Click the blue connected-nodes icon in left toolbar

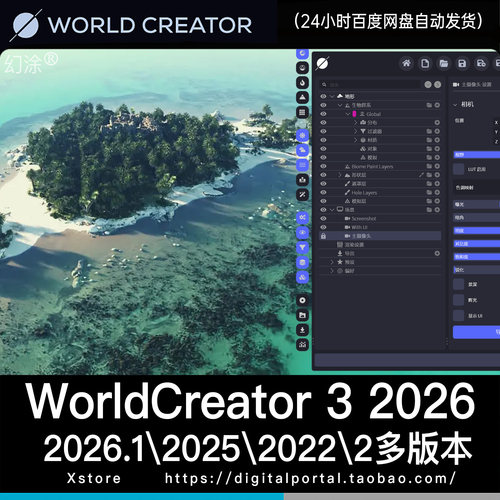(302, 217)
